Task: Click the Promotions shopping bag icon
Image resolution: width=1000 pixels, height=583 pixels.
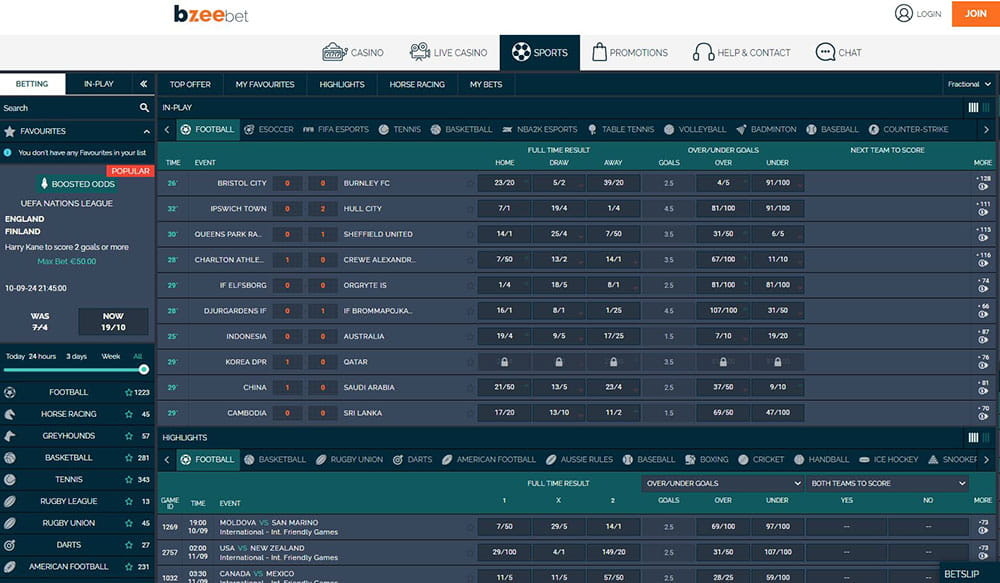Action: (x=599, y=52)
